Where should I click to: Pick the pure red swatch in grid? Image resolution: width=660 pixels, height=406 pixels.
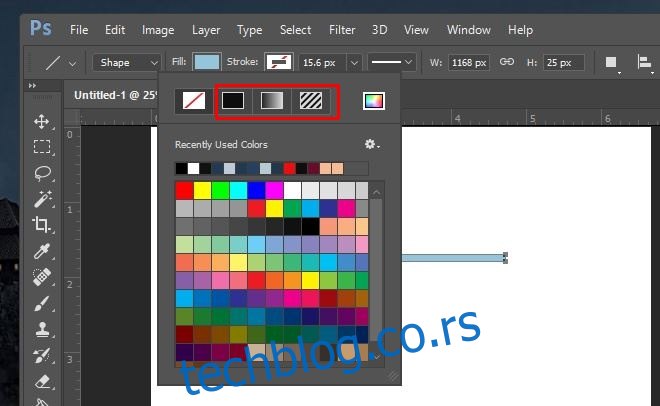pyautogui.click(x=184, y=190)
